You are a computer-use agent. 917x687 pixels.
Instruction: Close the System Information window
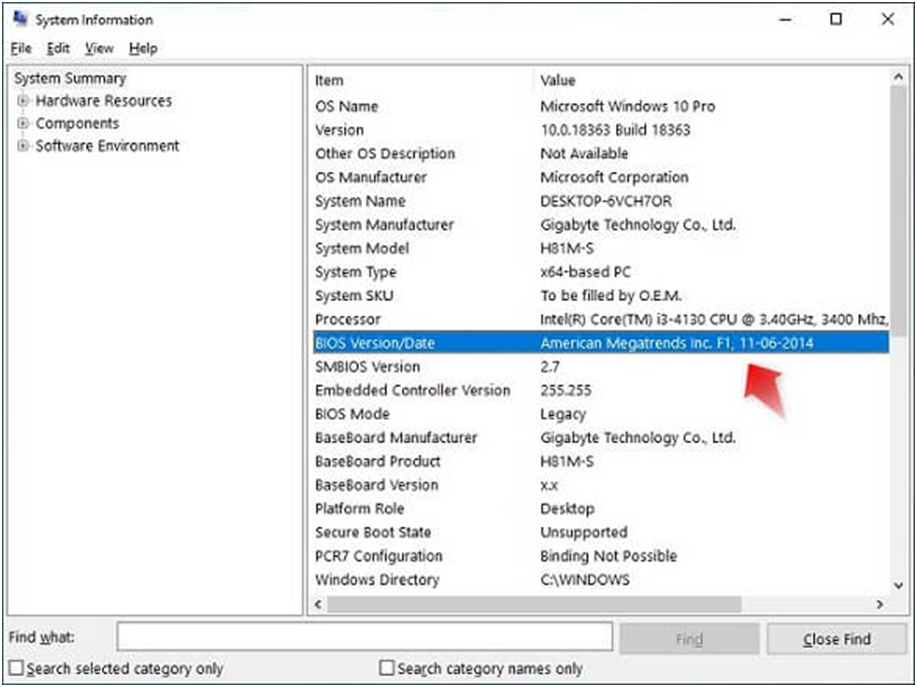[x=888, y=19]
